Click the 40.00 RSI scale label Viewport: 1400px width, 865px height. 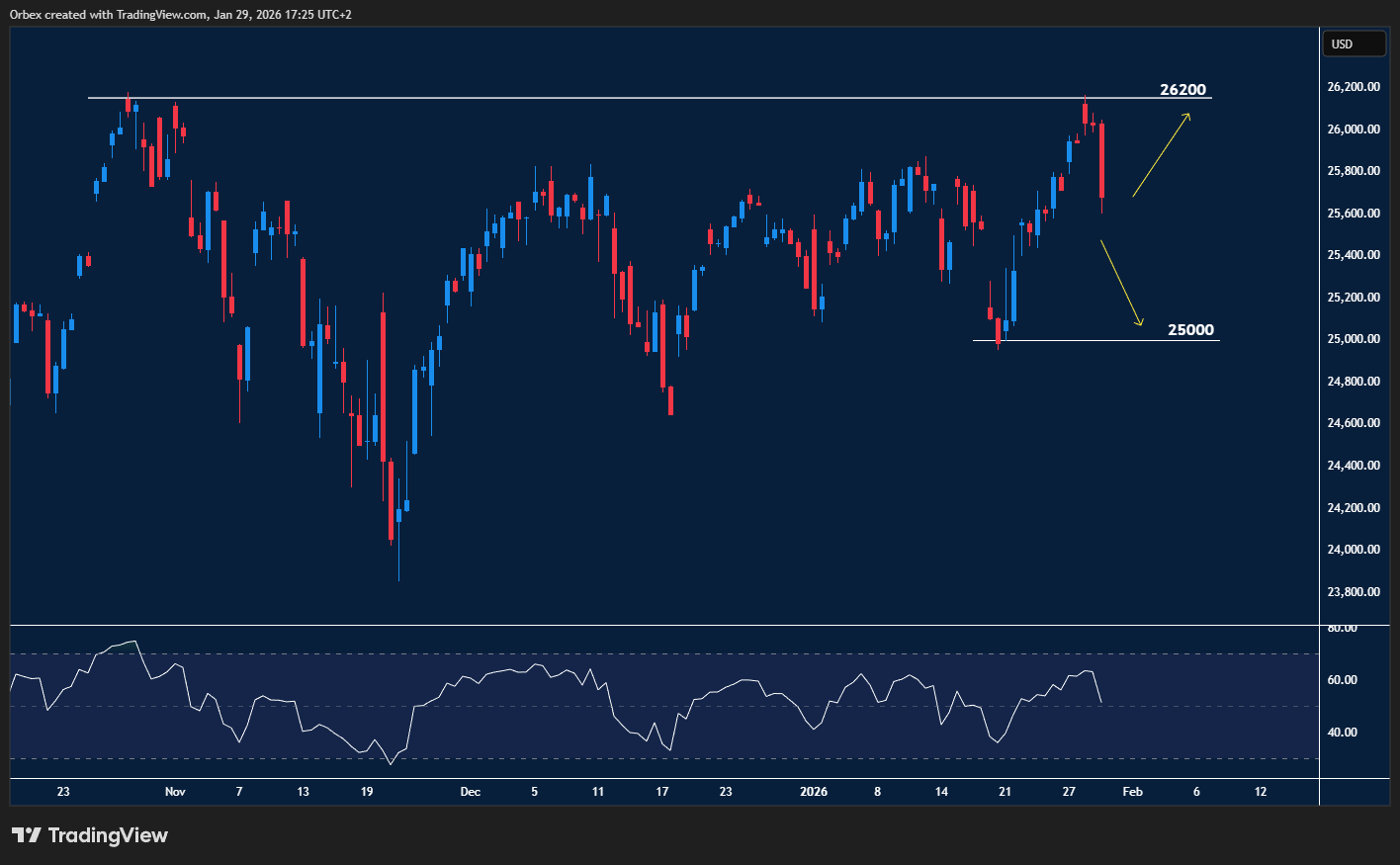click(1342, 733)
